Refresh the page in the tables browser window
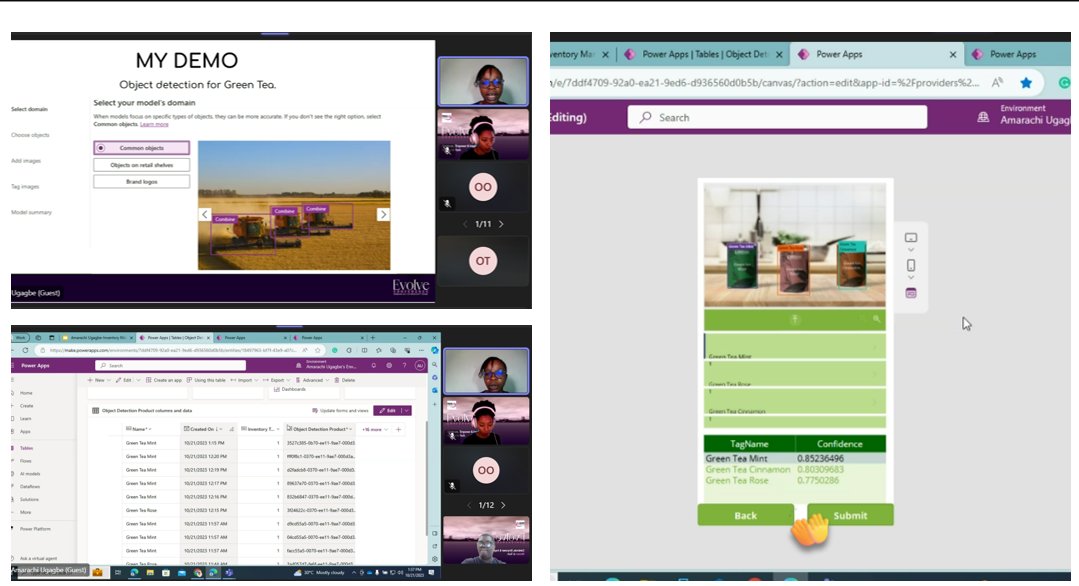Screen dimensions: 1079x586 tap(25, 350)
